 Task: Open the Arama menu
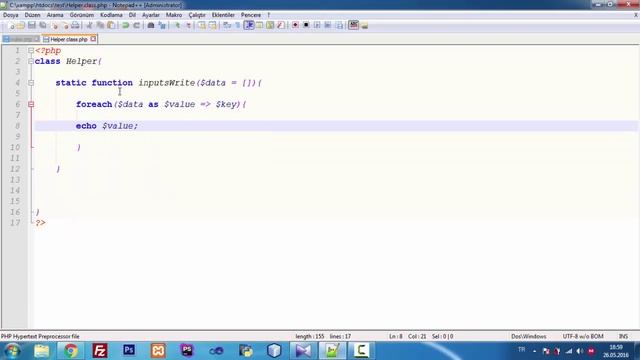pos(55,15)
